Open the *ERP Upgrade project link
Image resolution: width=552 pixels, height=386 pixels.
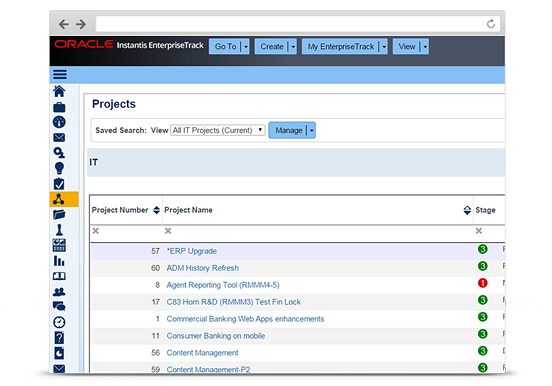click(192, 251)
